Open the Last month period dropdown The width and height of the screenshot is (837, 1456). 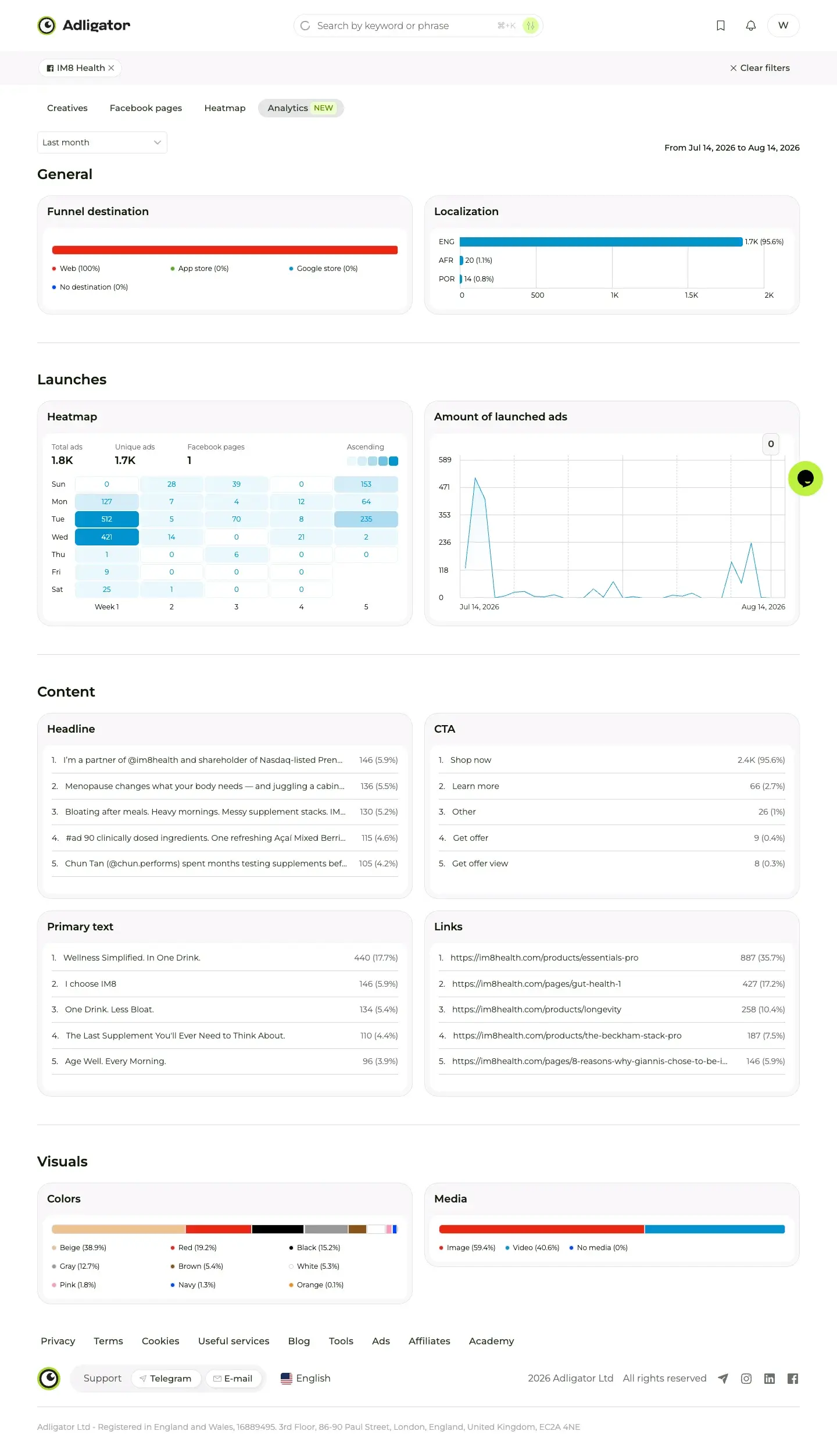click(102, 142)
